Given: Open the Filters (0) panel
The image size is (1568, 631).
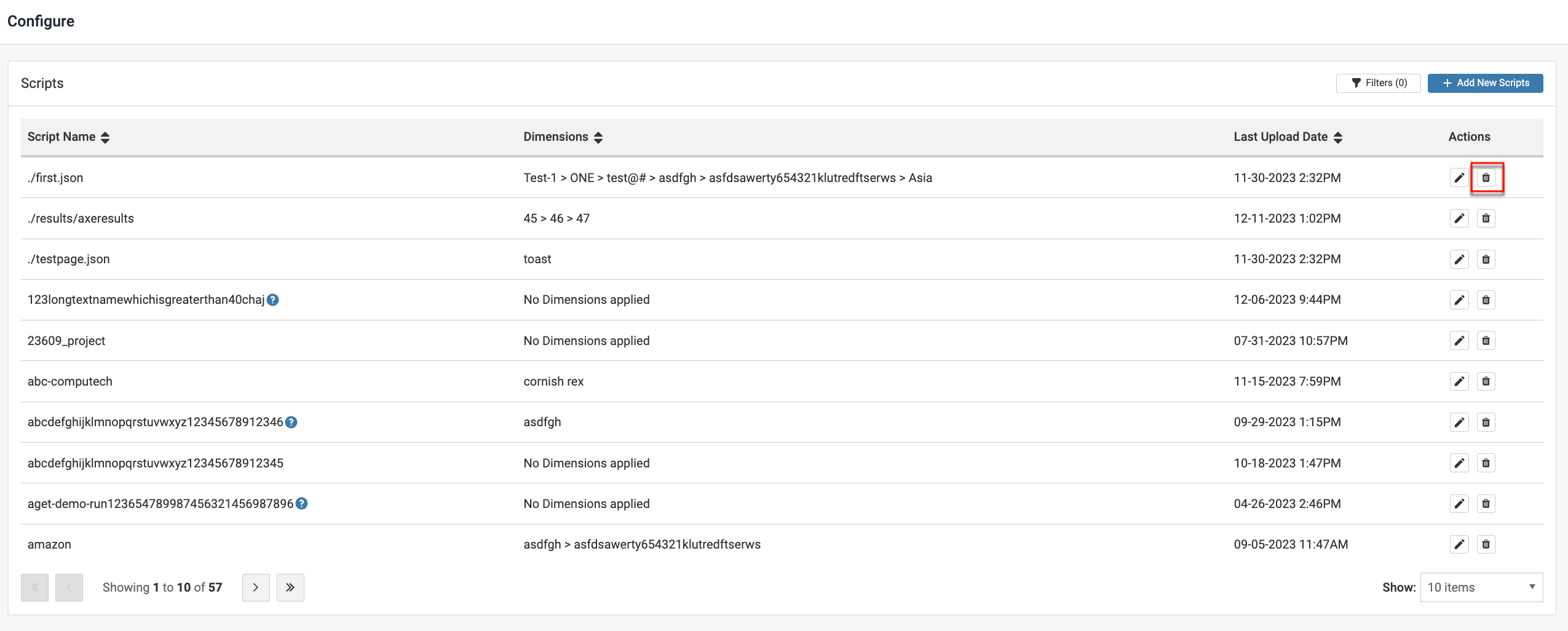Looking at the screenshot, I should click(1378, 83).
